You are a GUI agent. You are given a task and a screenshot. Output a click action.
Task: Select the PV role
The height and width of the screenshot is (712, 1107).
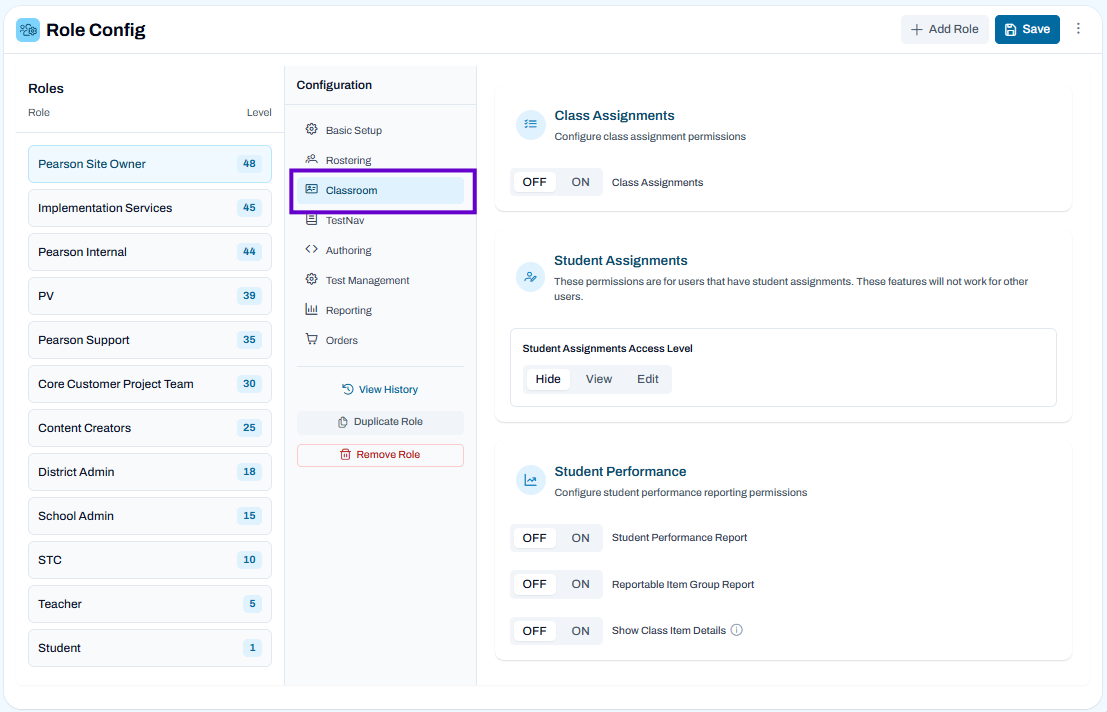pyautogui.click(x=150, y=296)
